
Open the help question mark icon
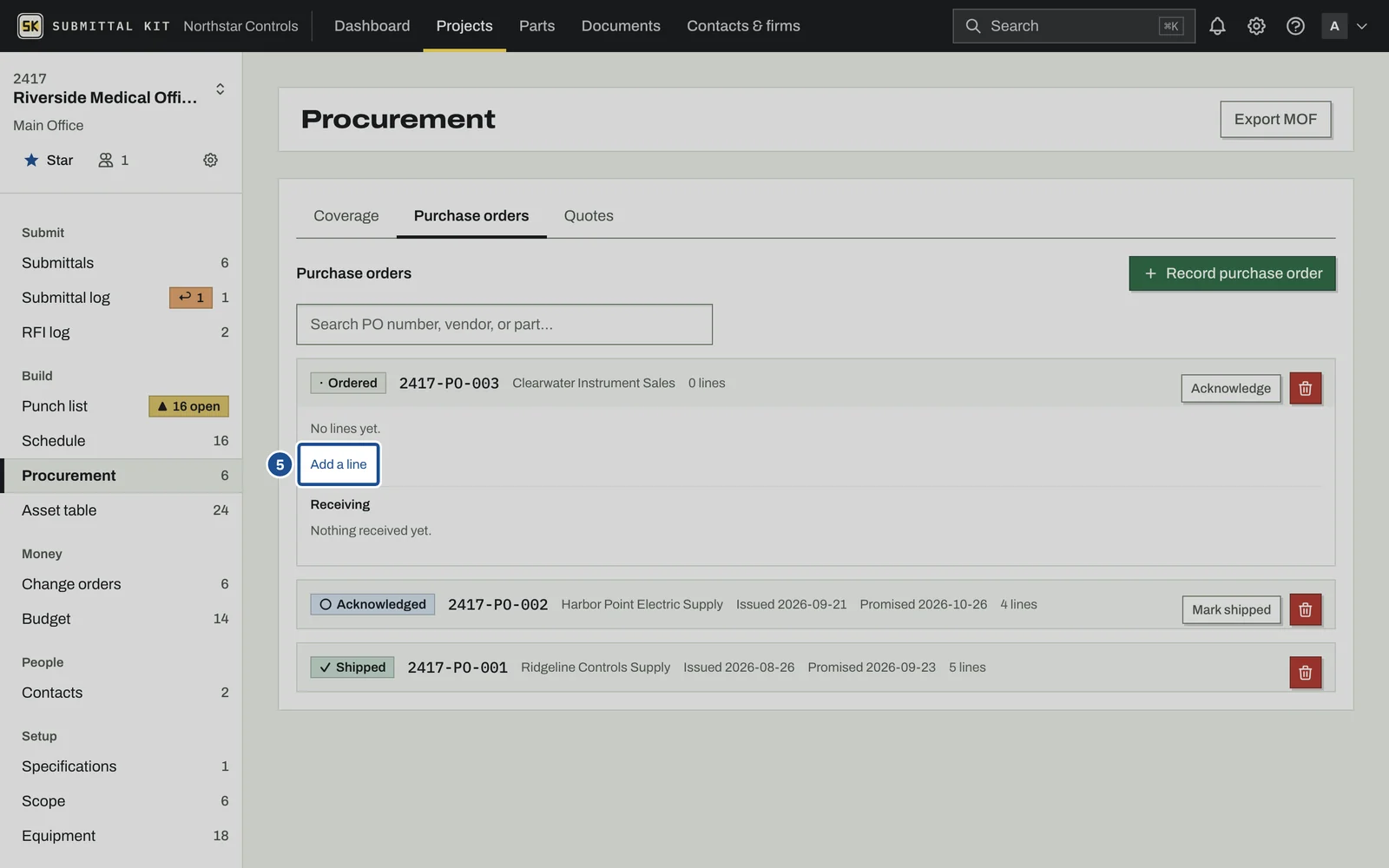click(1295, 26)
